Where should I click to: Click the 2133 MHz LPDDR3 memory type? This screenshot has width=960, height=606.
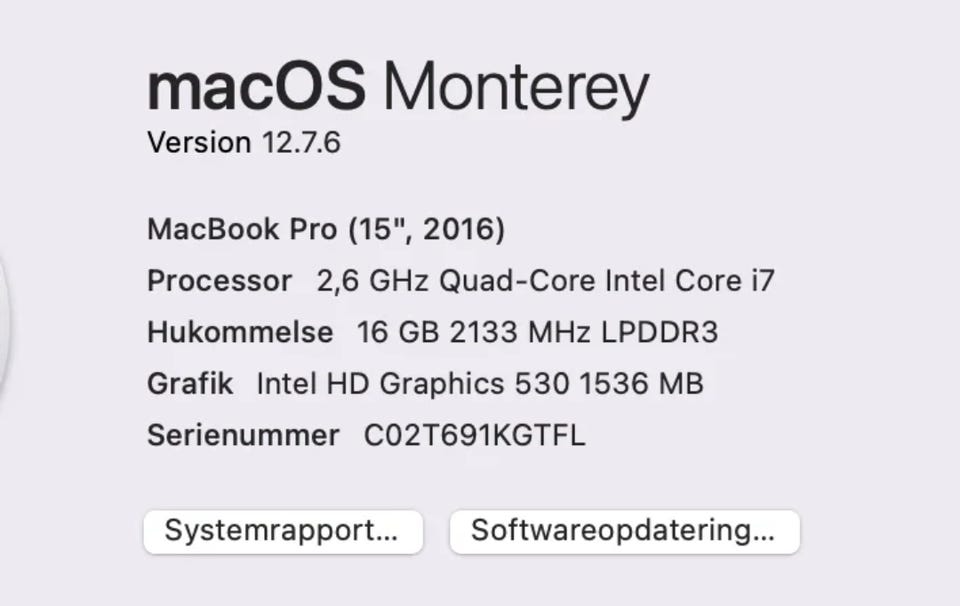coord(584,332)
